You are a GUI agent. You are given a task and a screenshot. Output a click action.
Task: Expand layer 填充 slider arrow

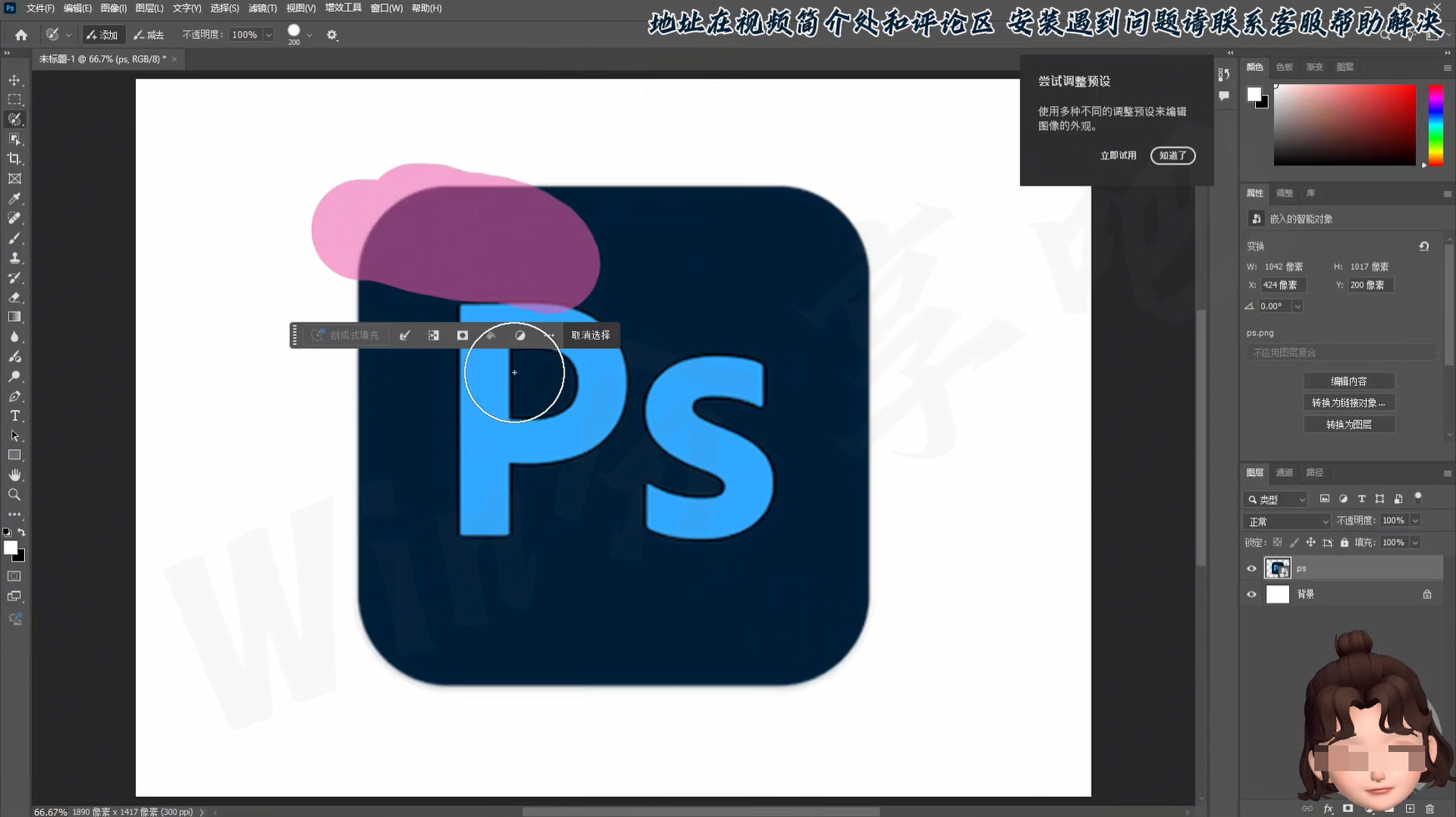(x=1415, y=542)
